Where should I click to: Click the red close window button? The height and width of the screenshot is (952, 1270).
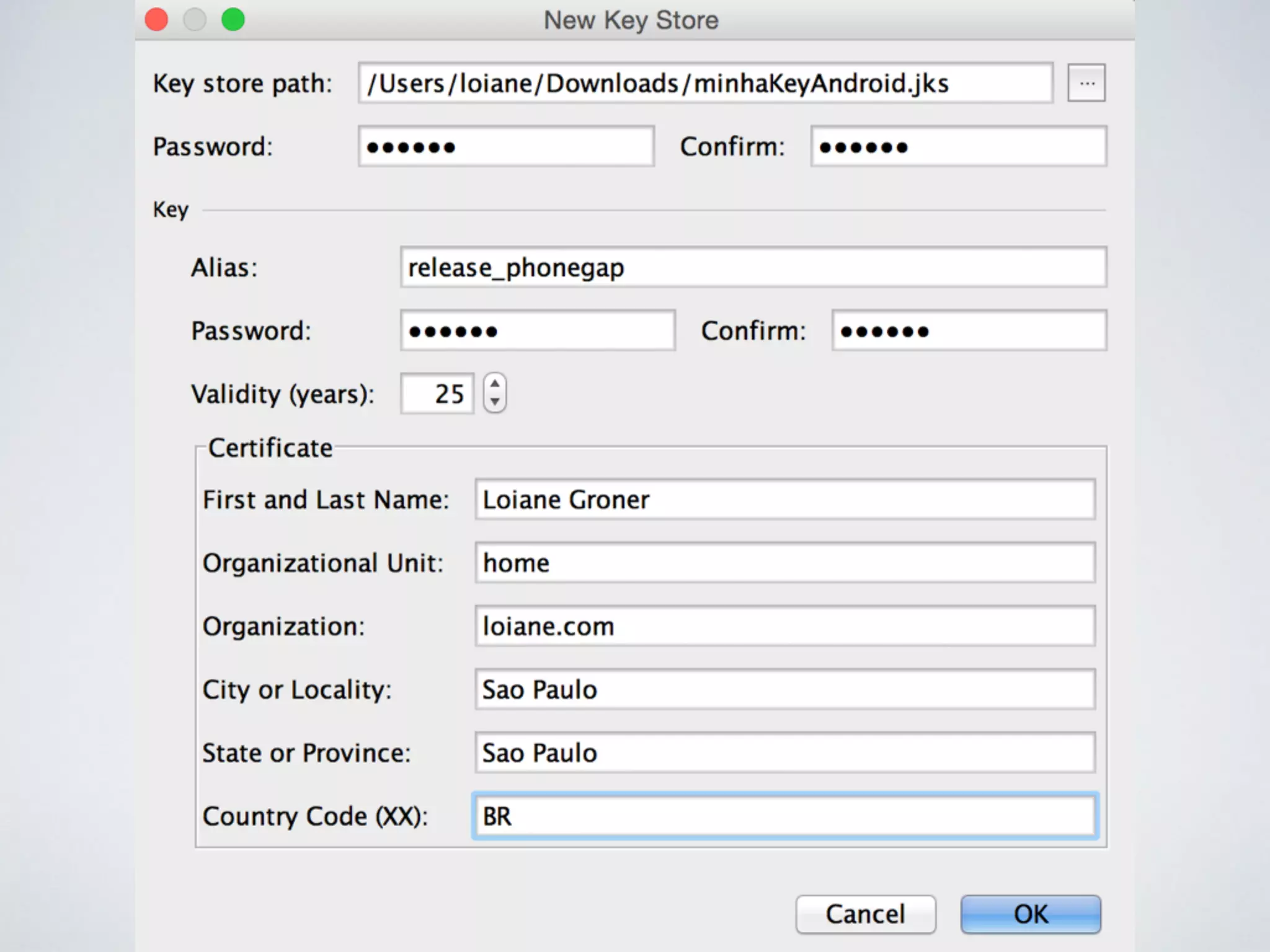[156, 20]
